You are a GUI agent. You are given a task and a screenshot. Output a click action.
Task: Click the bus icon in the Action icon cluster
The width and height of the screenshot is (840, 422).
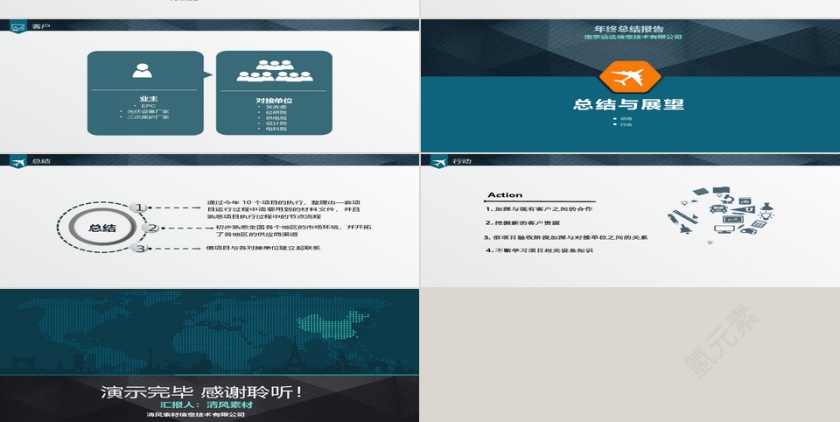click(718, 209)
